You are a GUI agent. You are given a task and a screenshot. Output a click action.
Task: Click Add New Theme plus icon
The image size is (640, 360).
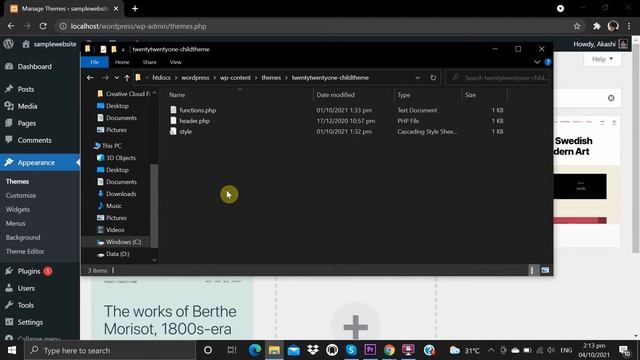point(356,327)
